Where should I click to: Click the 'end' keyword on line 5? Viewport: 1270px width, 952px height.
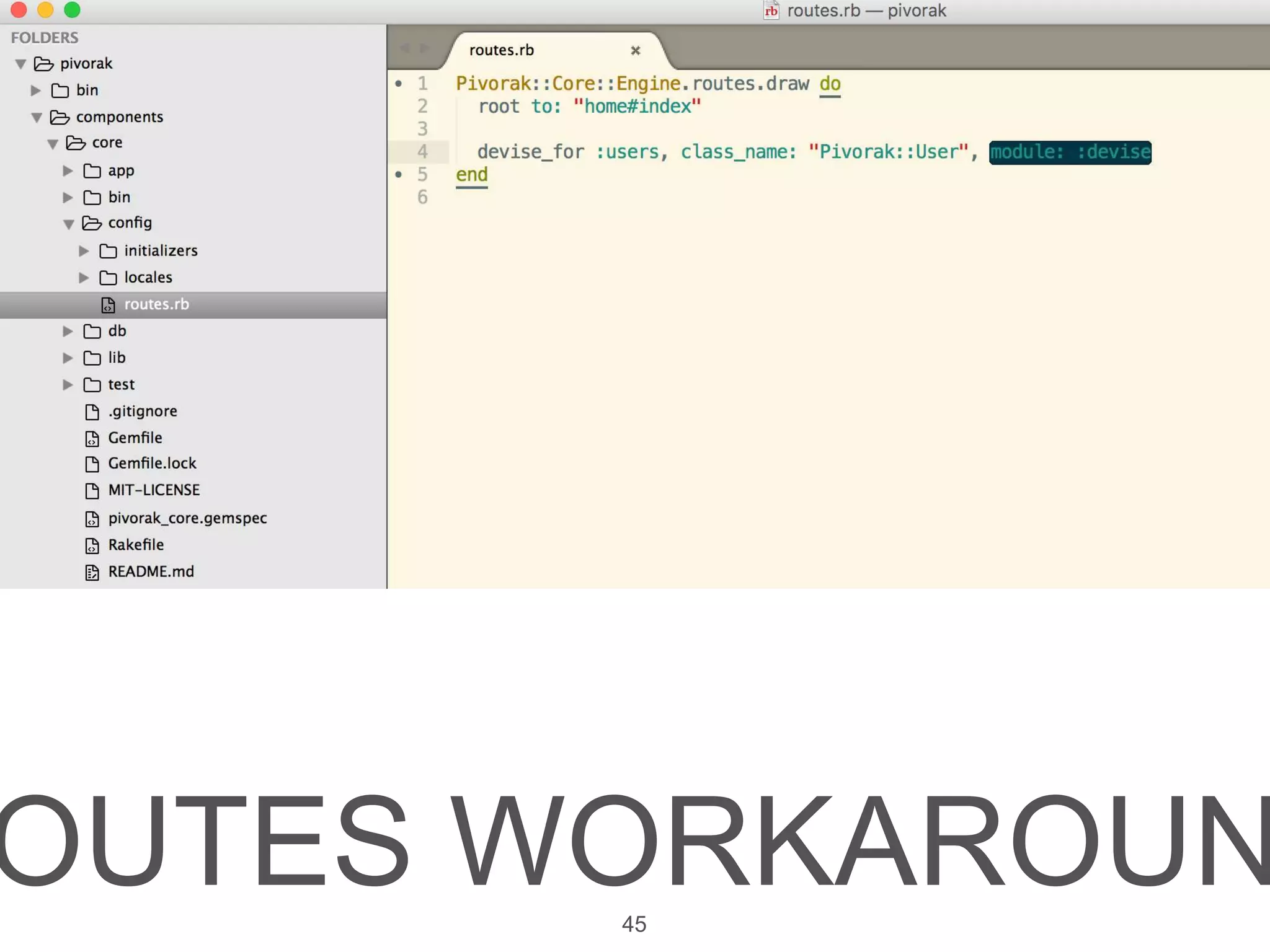[472, 175]
